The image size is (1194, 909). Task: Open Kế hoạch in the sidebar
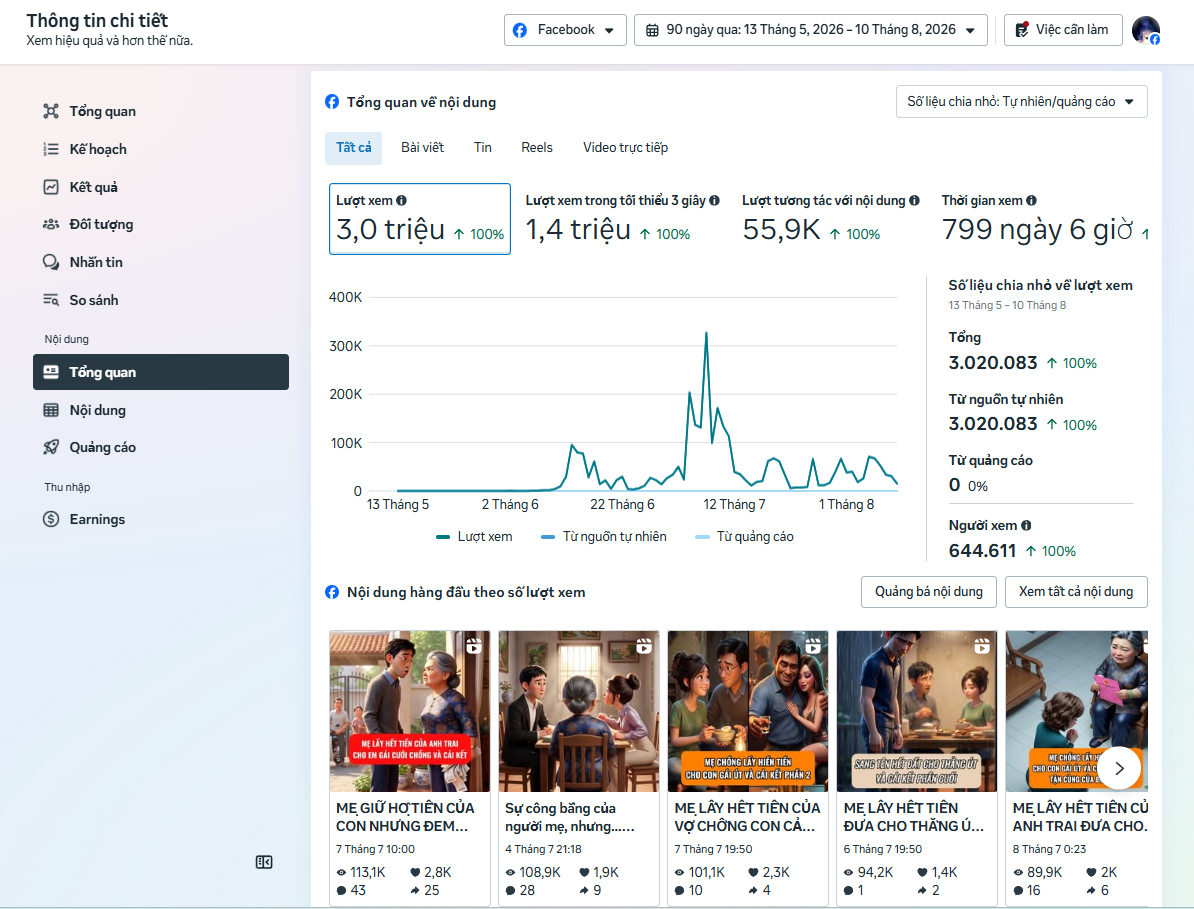(161, 149)
